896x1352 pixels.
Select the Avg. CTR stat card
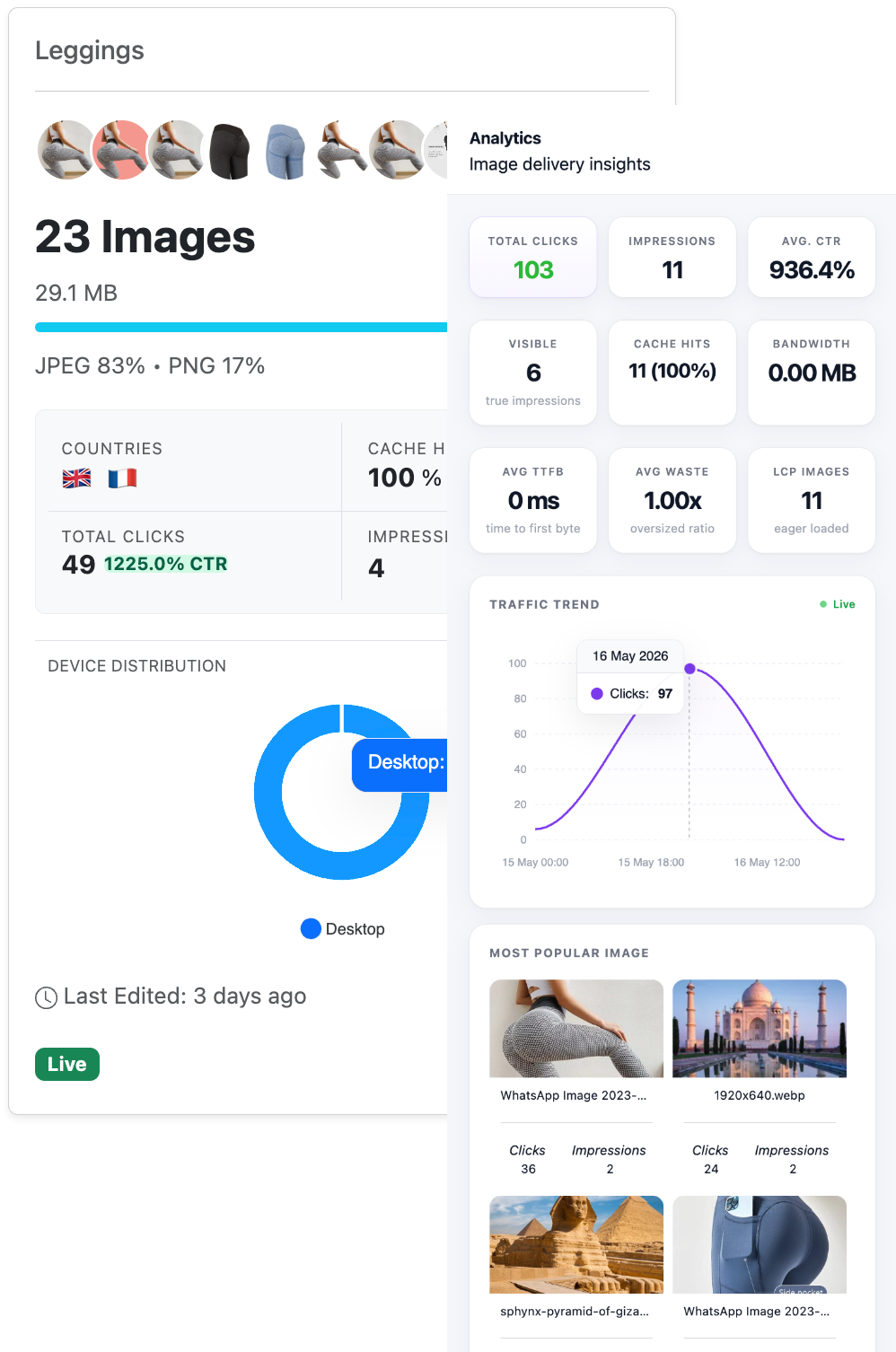tap(812, 258)
